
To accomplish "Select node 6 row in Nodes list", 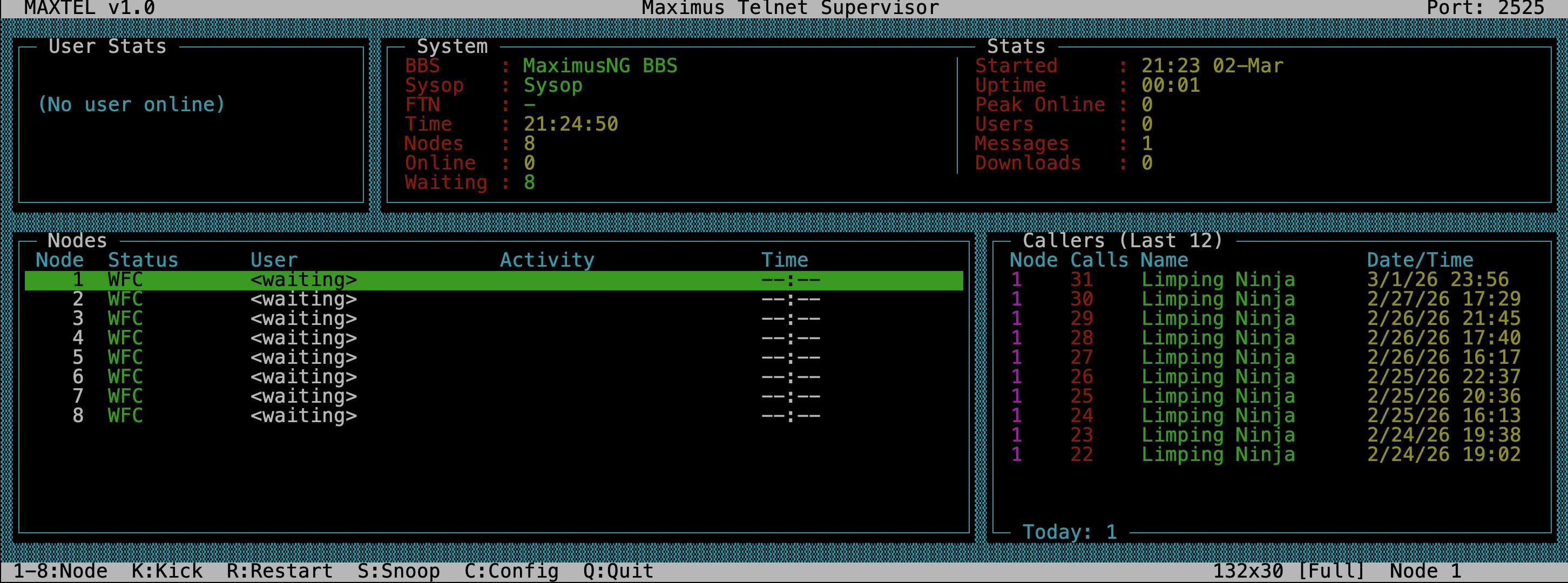I will tap(494, 377).
